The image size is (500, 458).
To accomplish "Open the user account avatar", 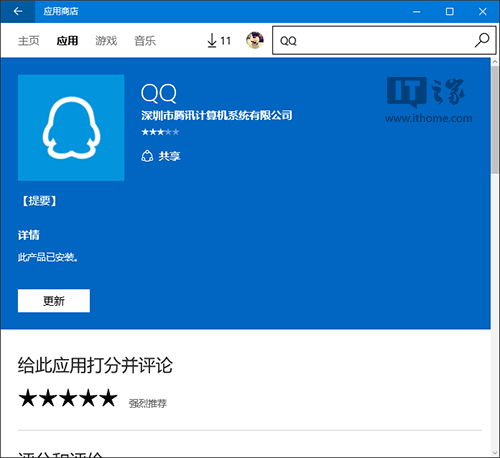I will pos(255,40).
